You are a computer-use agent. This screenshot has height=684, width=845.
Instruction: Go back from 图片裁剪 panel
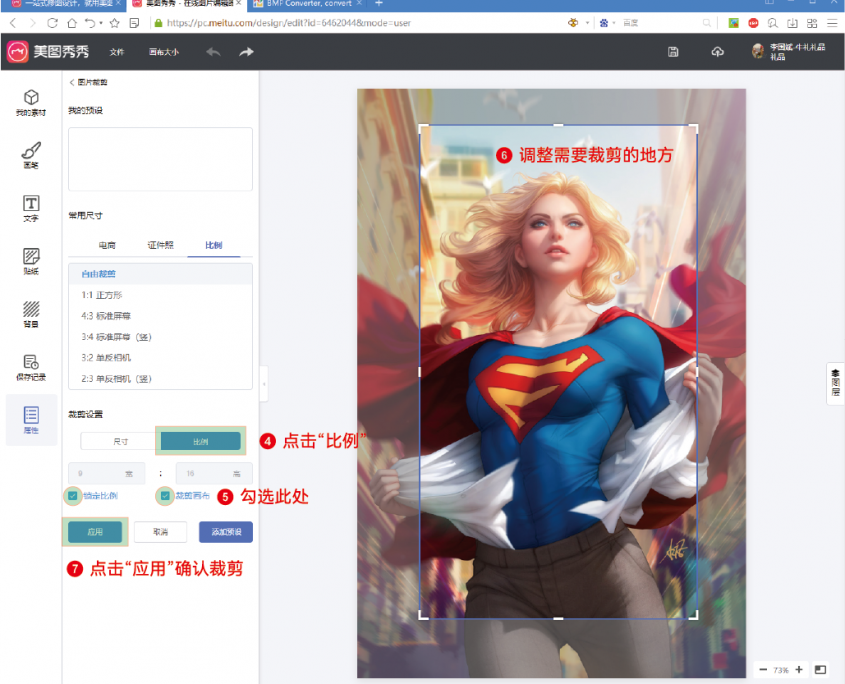(73, 82)
